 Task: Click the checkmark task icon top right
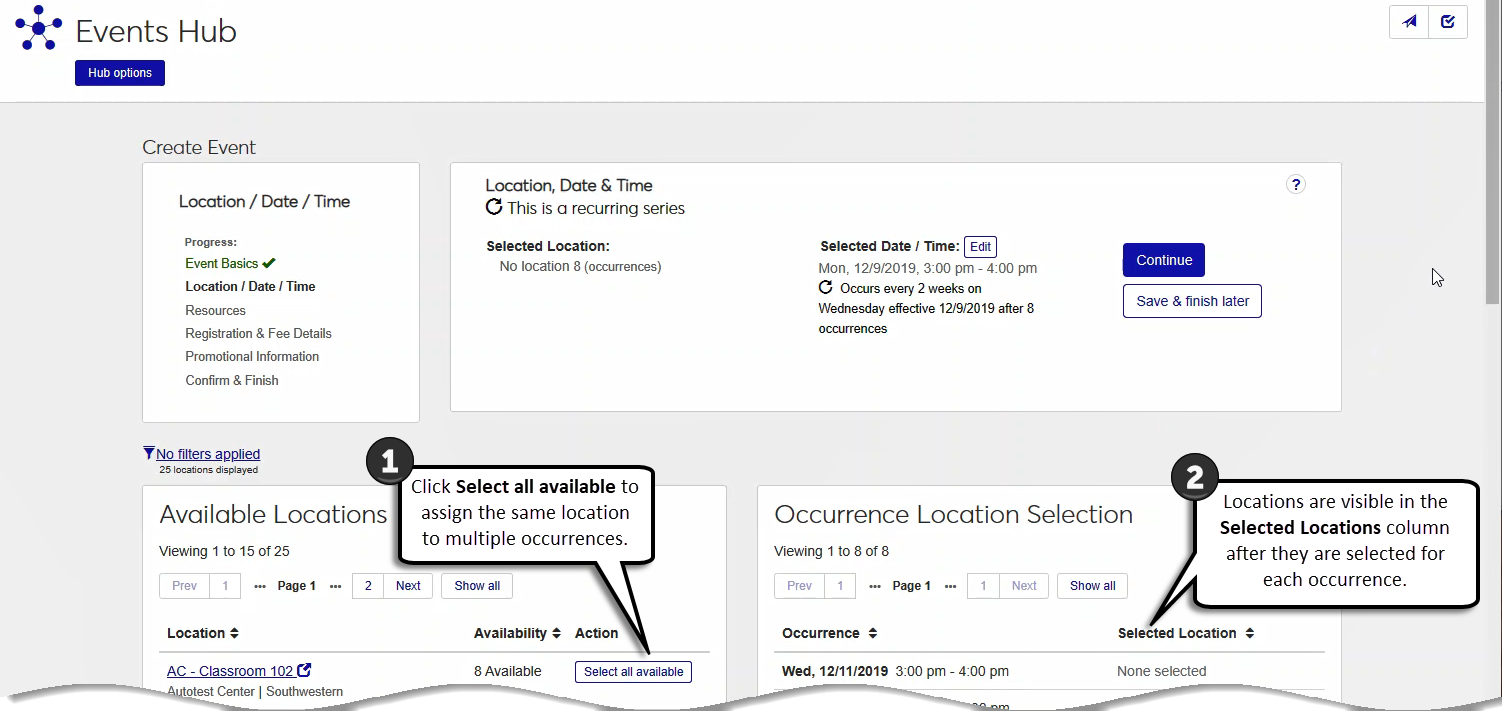(x=1448, y=22)
